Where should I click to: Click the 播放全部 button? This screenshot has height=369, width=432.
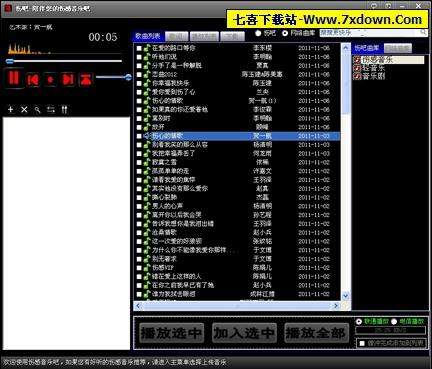(x=316, y=333)
